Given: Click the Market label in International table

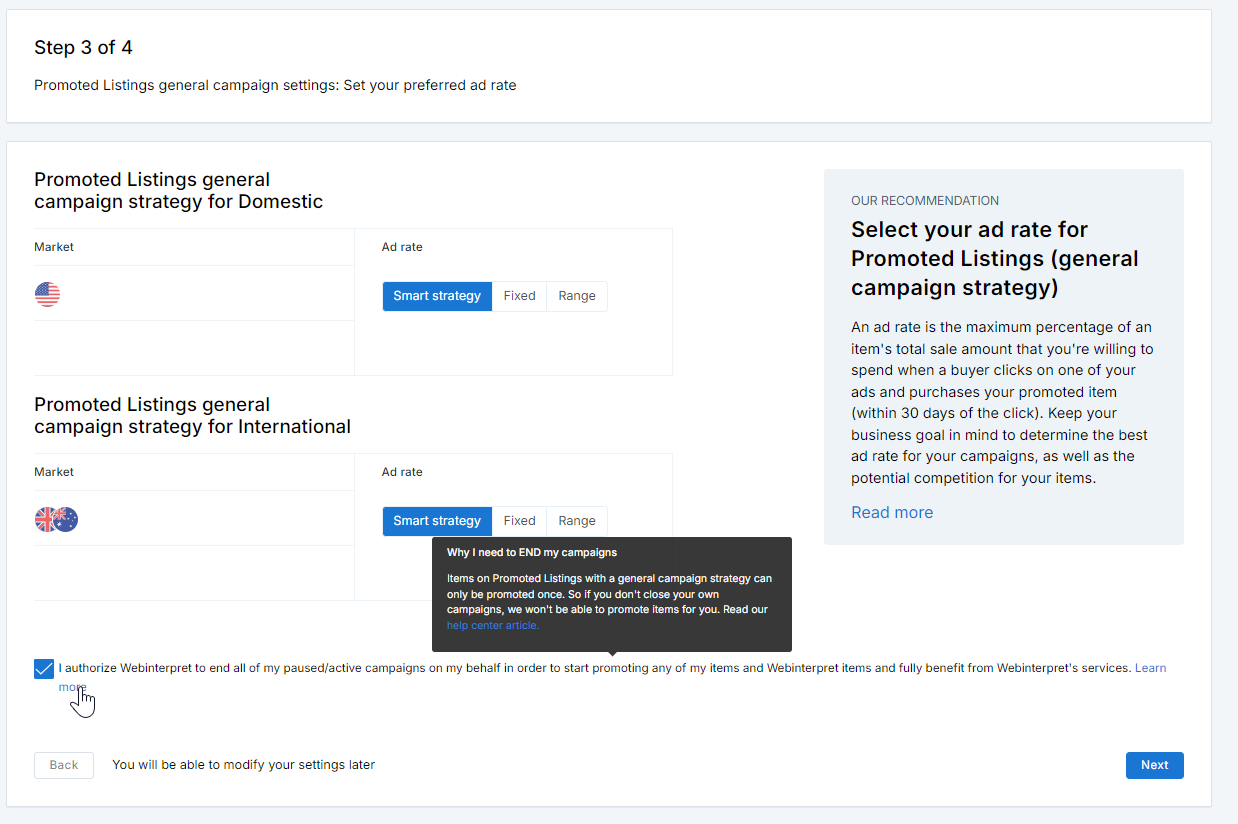Looking at the screenshot, I should (54, 472).
